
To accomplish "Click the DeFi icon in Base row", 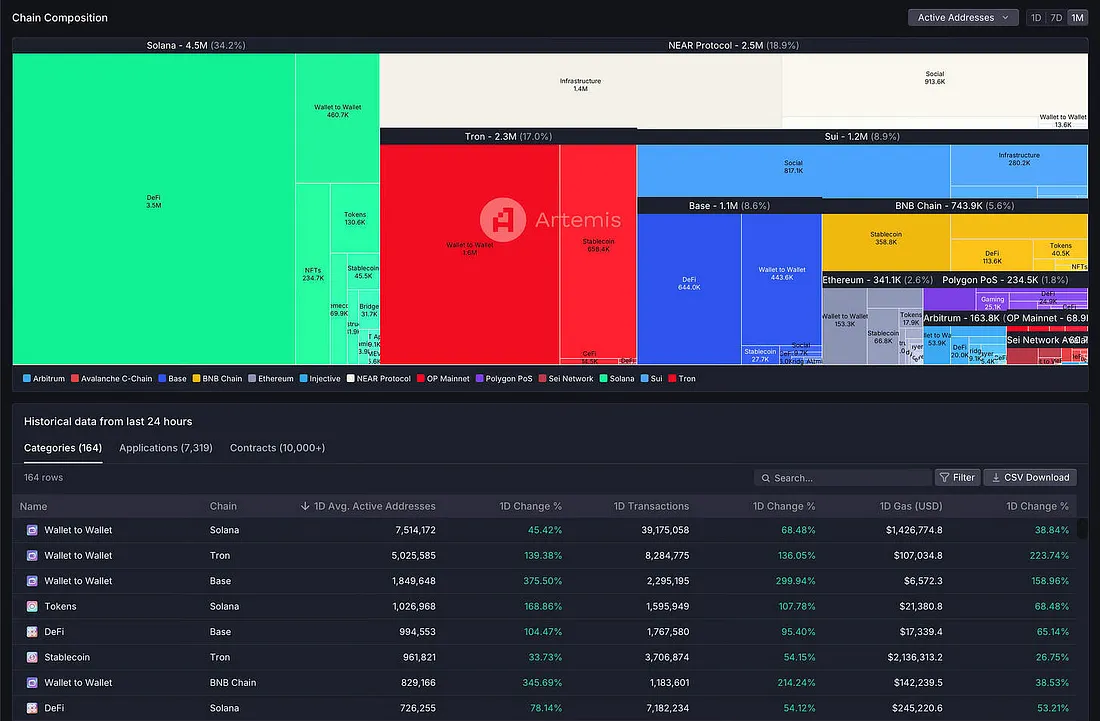I will click(x=32, y=632).
